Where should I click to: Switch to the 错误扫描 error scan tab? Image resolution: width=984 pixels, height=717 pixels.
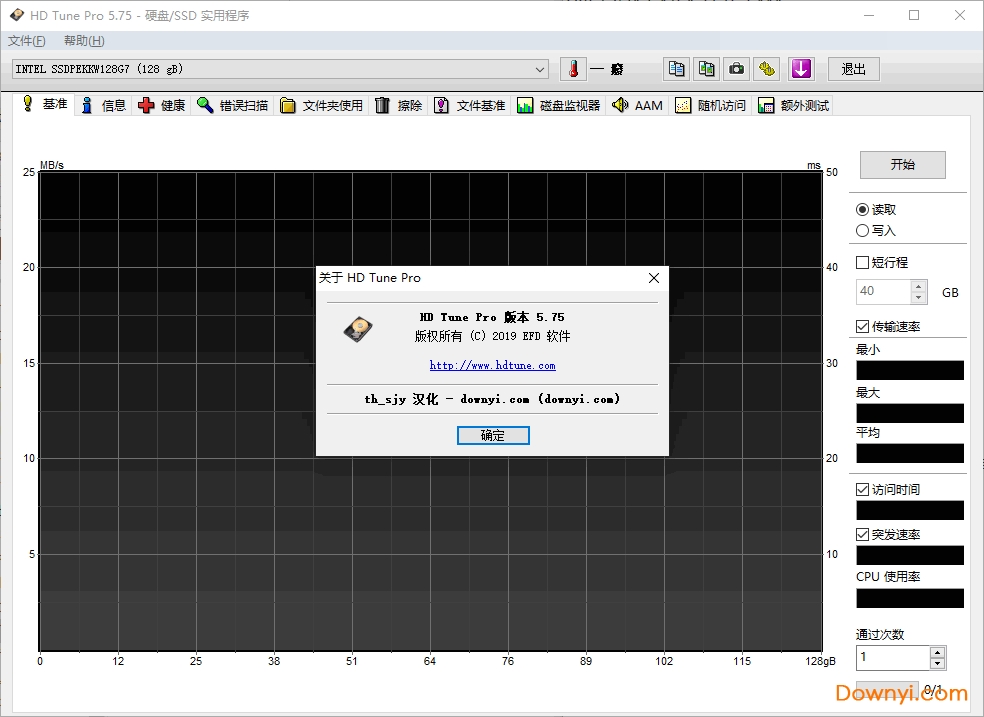[x=233, y=105]
